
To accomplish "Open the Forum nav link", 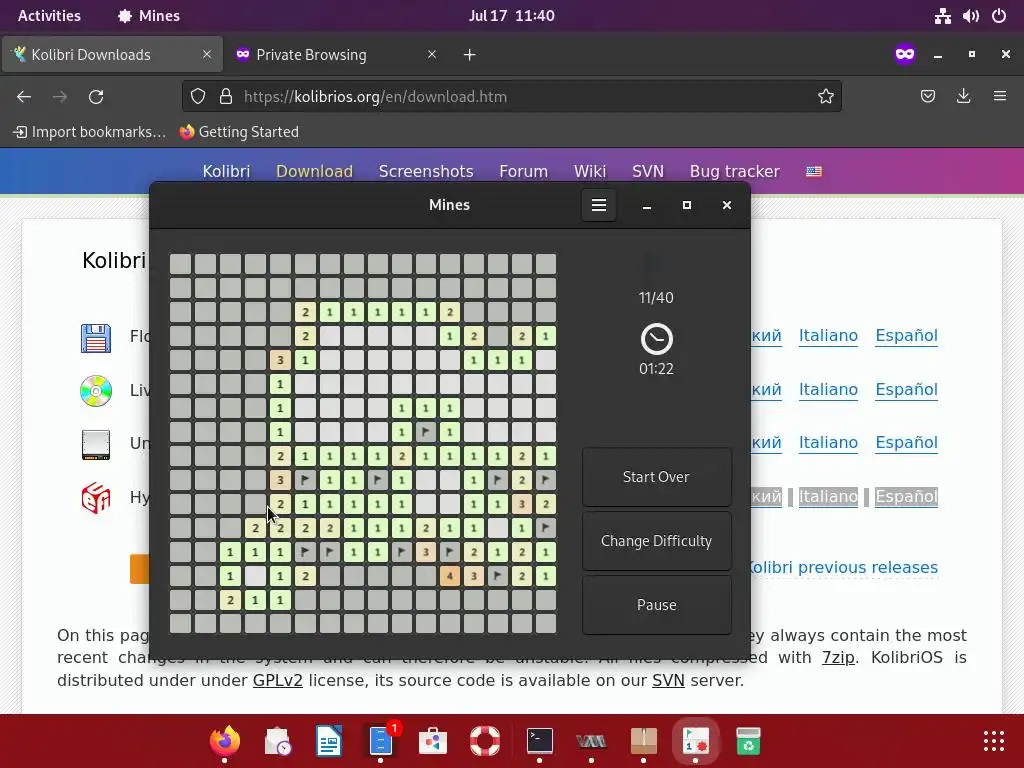I will click(523, 171).
